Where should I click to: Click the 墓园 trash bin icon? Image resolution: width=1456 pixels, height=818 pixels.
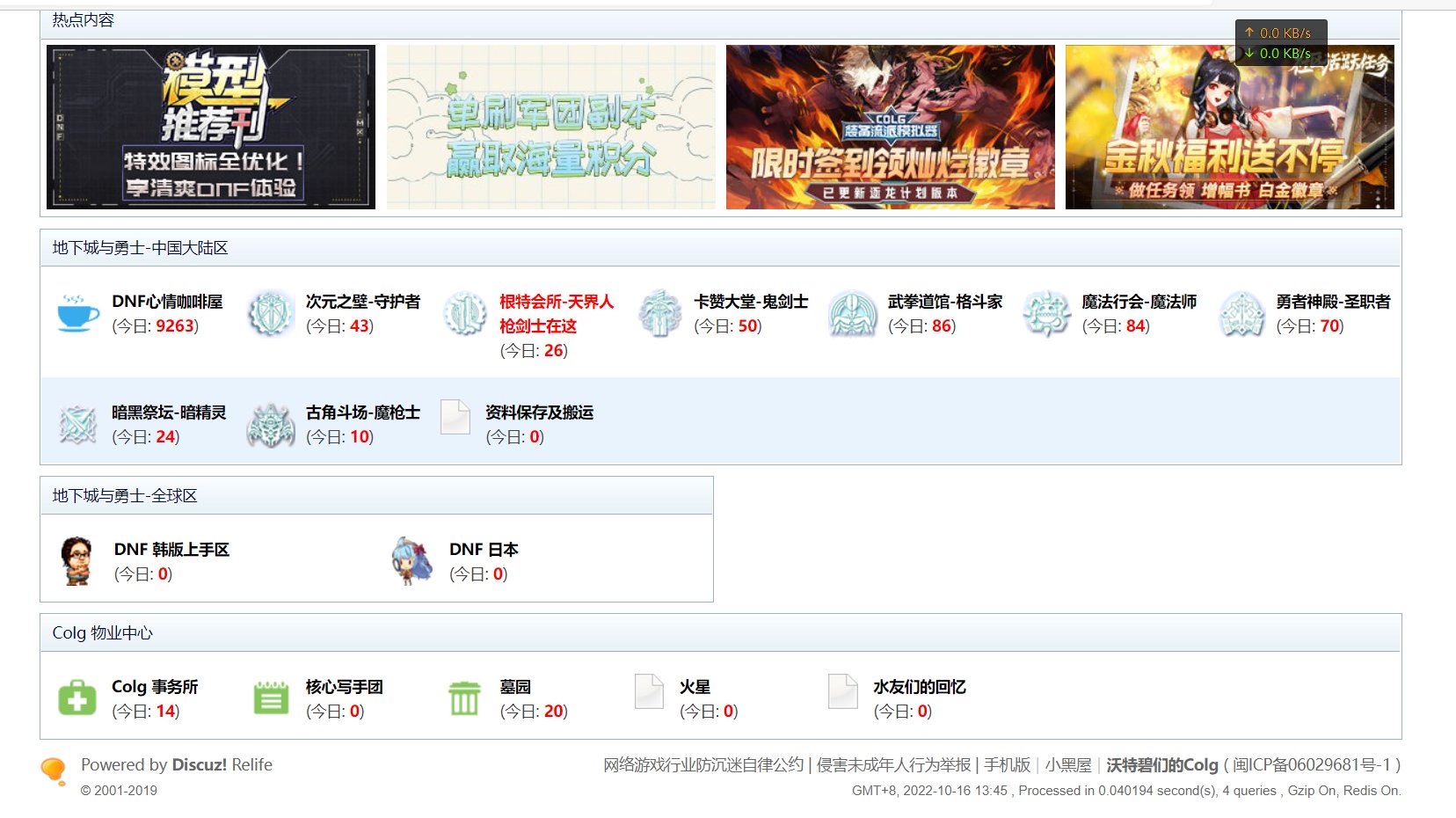tap(465, 698)
